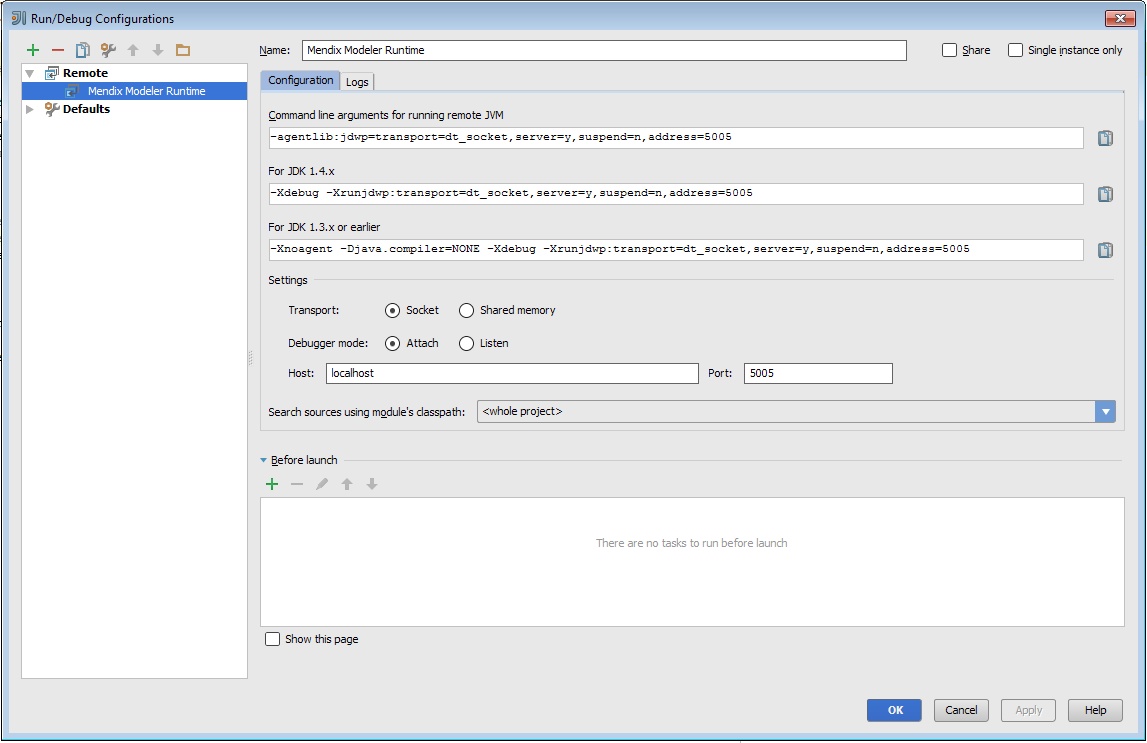Add a before launch task
Image resolution: width=1147 pixels, height=743 pixels.
pos(272,484)
